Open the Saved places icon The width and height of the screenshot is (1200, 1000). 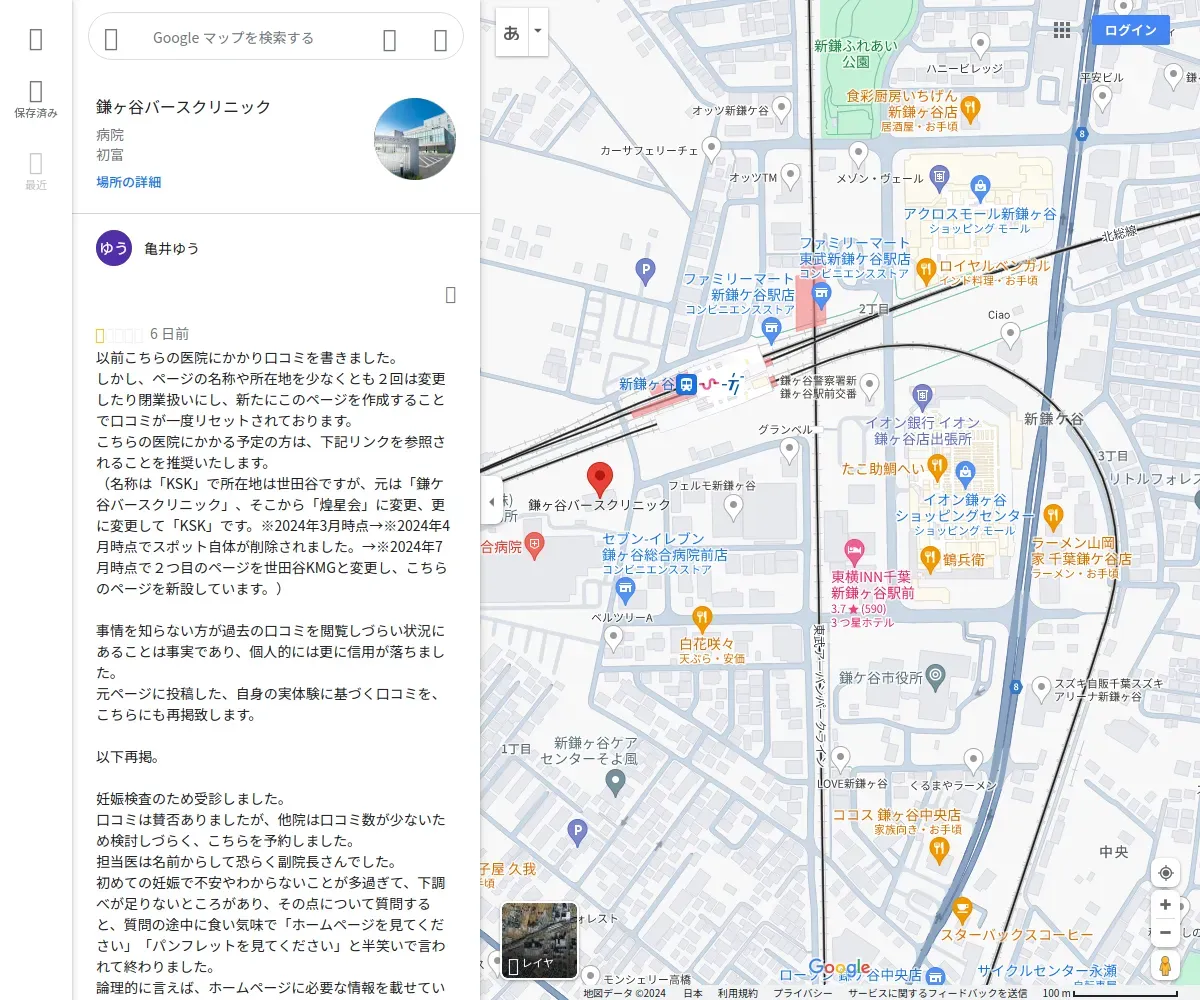pyautogui.click(x=36, y=100)
